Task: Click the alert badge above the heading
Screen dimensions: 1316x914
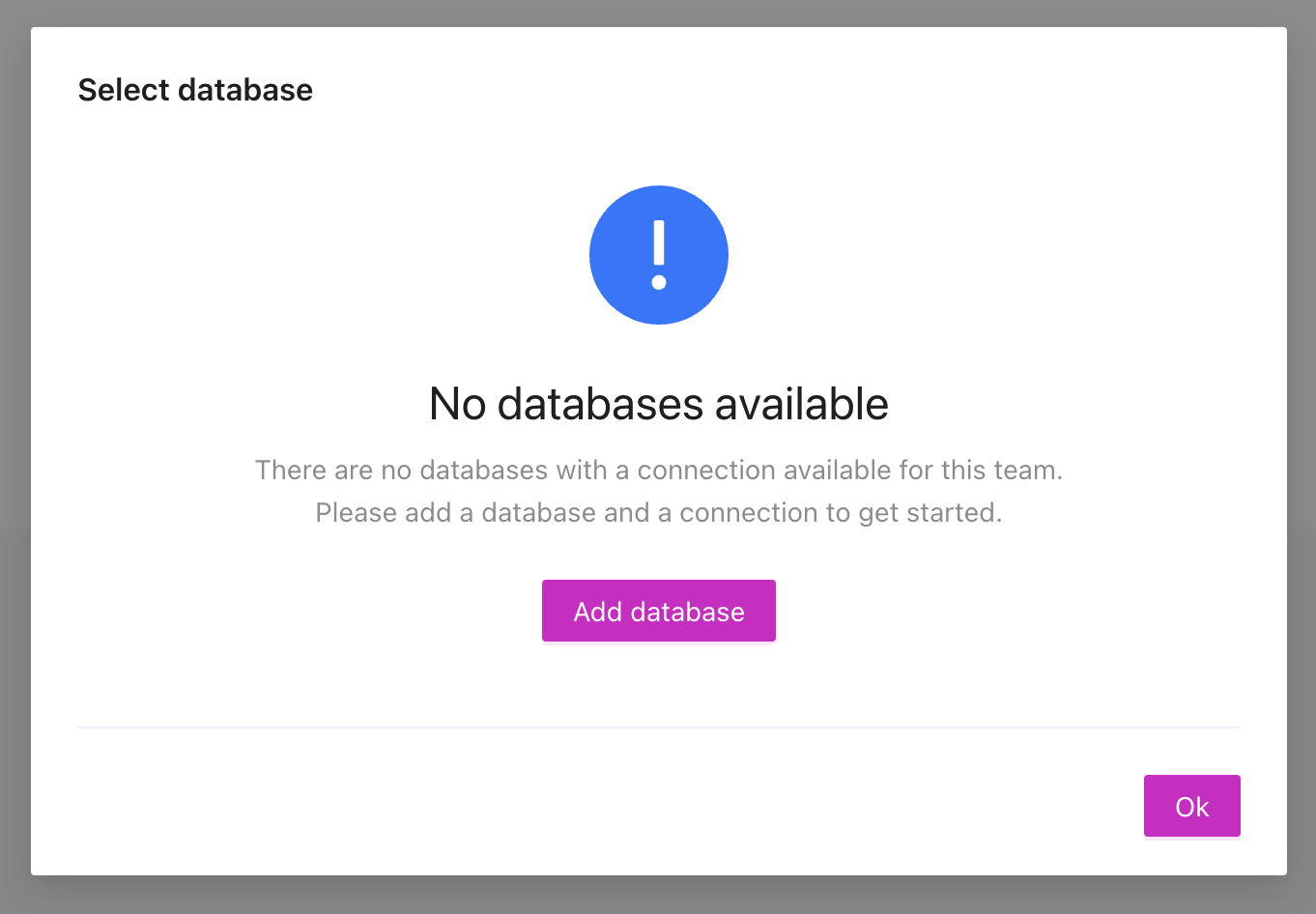Action: pyautogui.click(x=659, y=254)
